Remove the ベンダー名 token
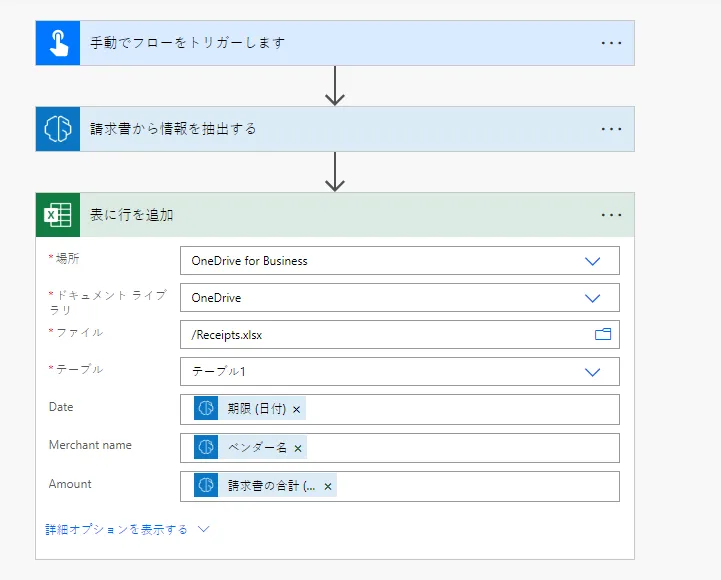Screen dimensions: 721x580 pos(297,448)
